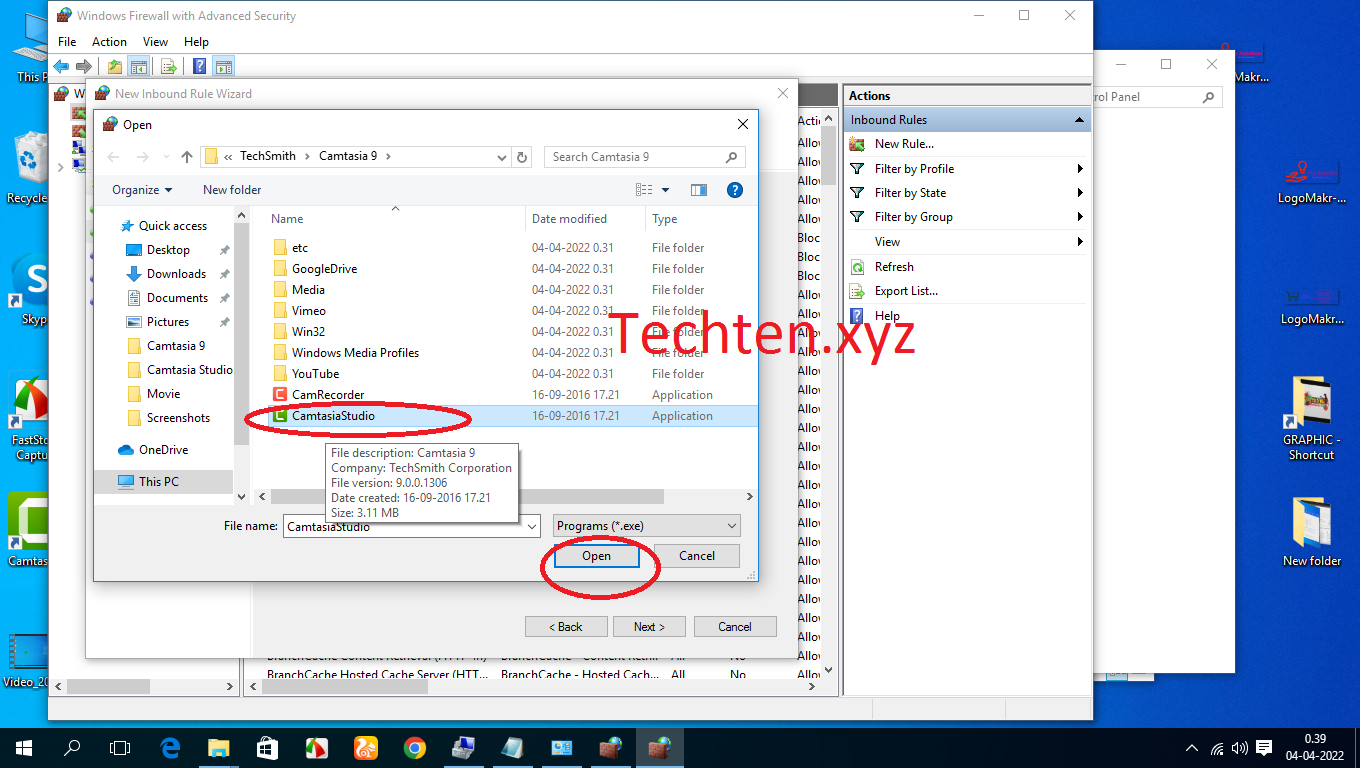Open Microsoft Store from taskbar
Screen dimensions: 1360x768
(x=267, y=748)
